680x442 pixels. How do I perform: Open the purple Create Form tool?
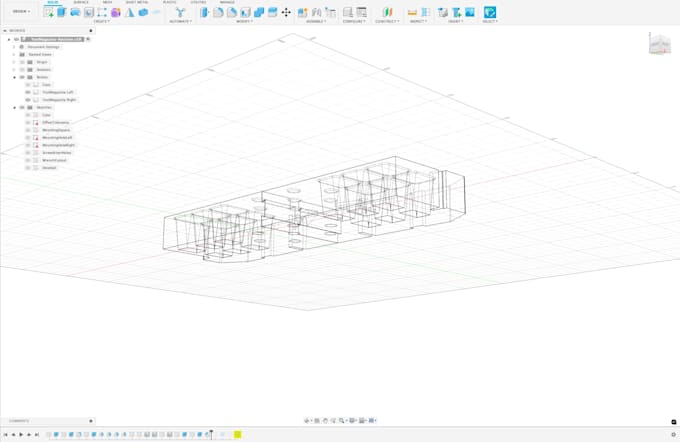pyautogui.click(x=116, y=12)
